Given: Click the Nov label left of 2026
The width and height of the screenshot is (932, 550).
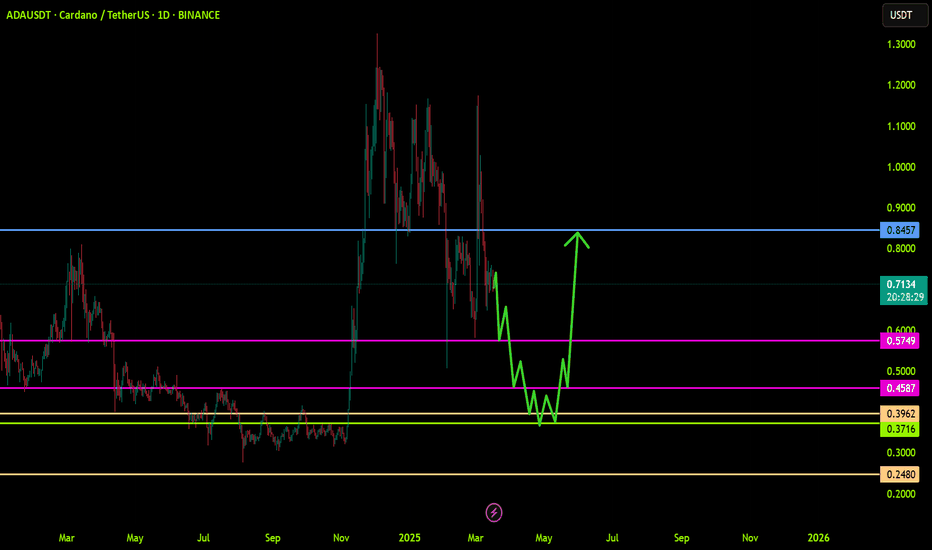Looking at the screenshot, I should point(750,538).
